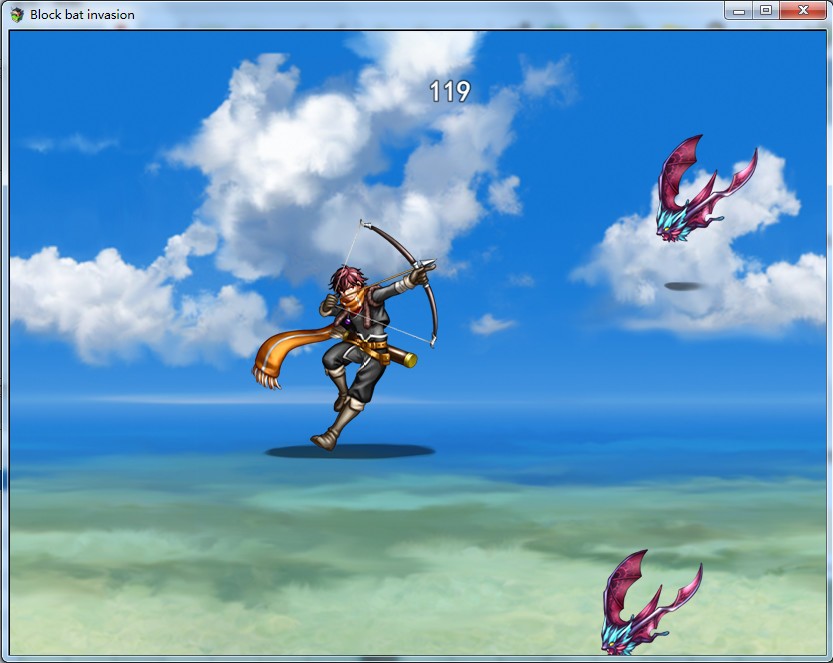Maximize the Block bat invasion window
Image resolution: width=833 pixels, height=663 pixels.
(766, 10)
